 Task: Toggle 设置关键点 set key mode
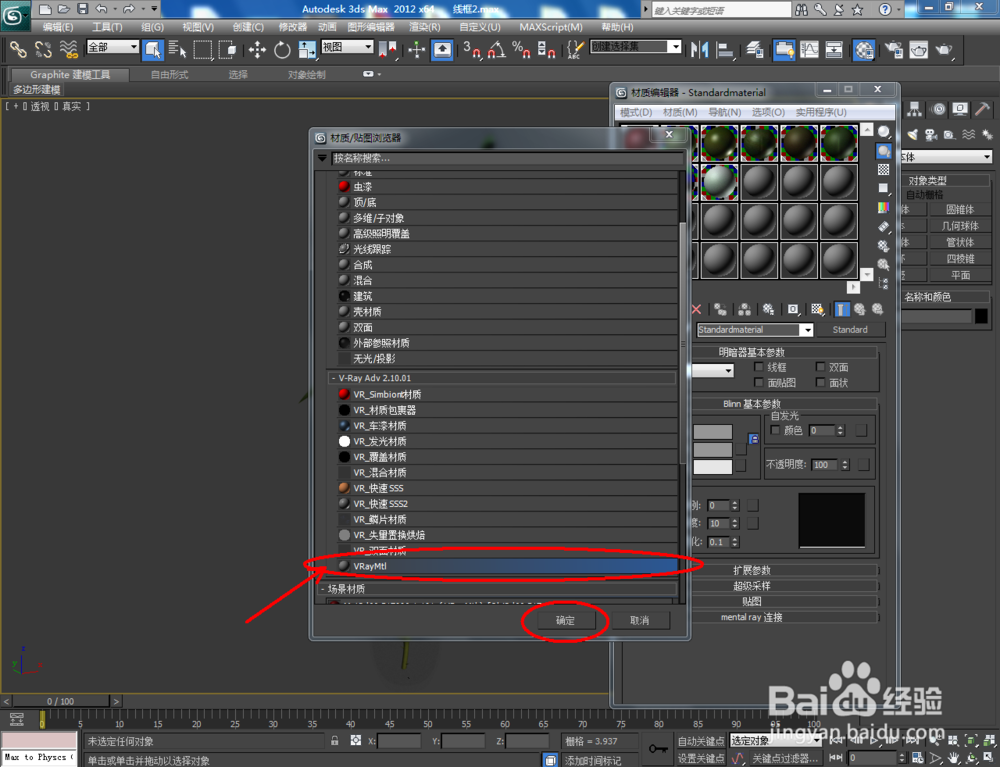click(x=700, y=758)
